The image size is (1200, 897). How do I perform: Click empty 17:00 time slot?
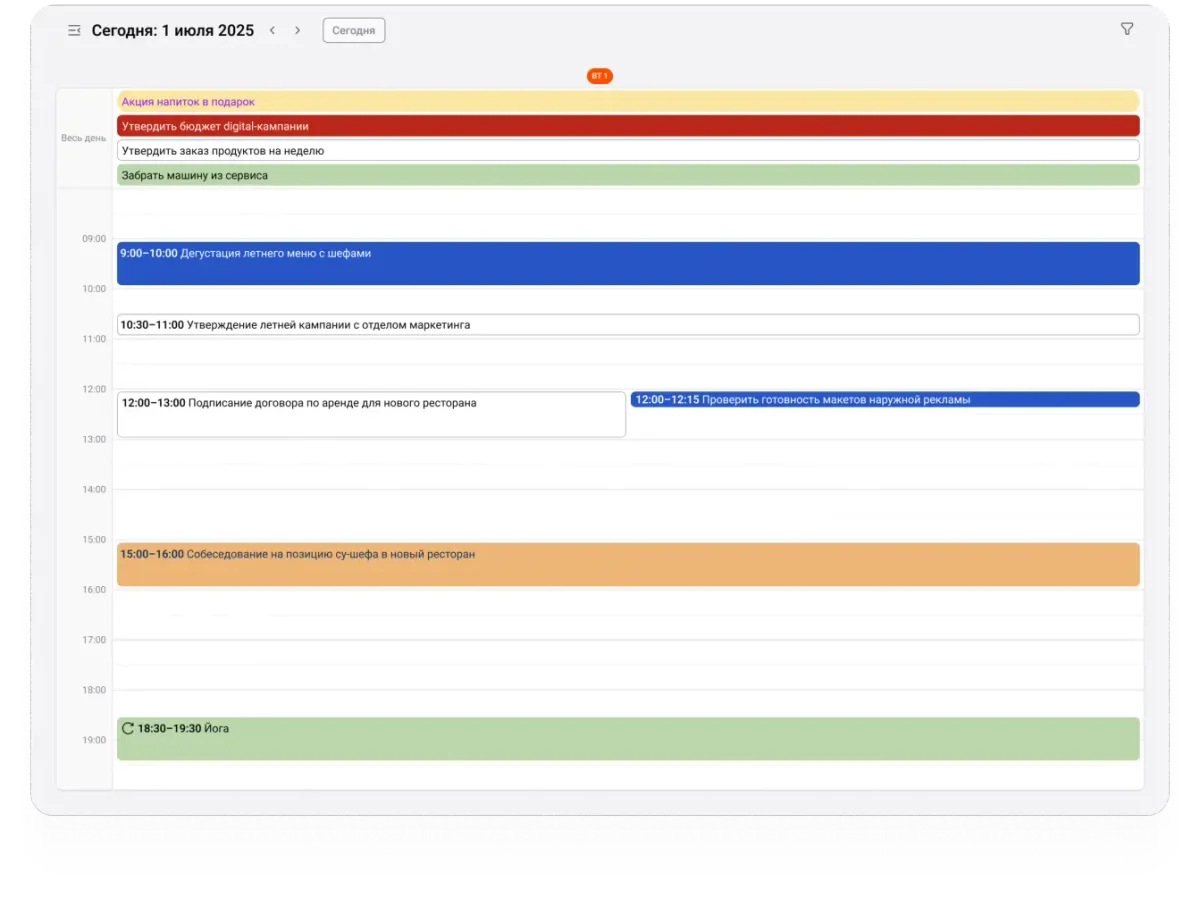(628, 652)
